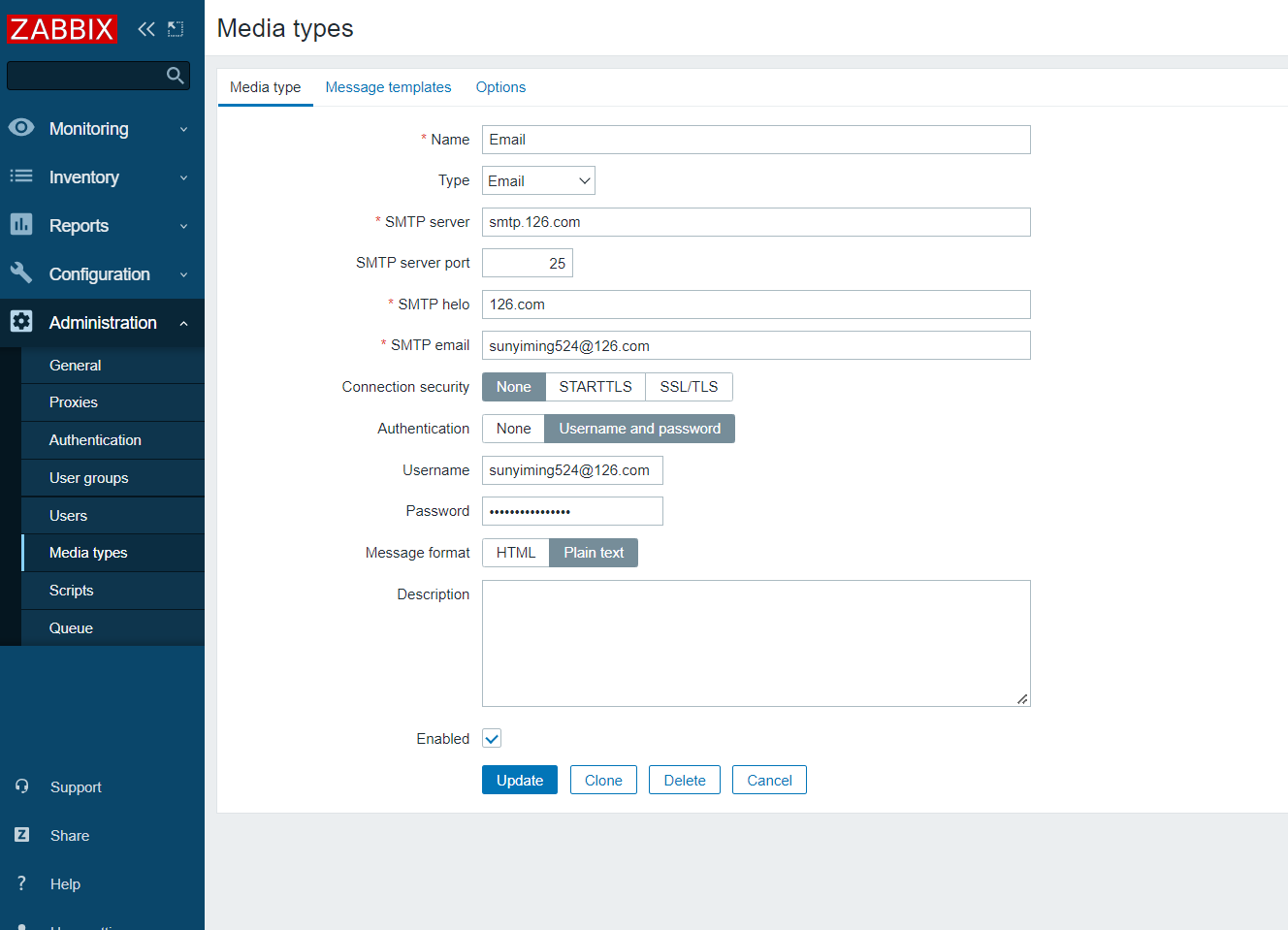The image size is (1288, 930).
Task: Select SSL/TLS connection security
Action: pos(690,387)
